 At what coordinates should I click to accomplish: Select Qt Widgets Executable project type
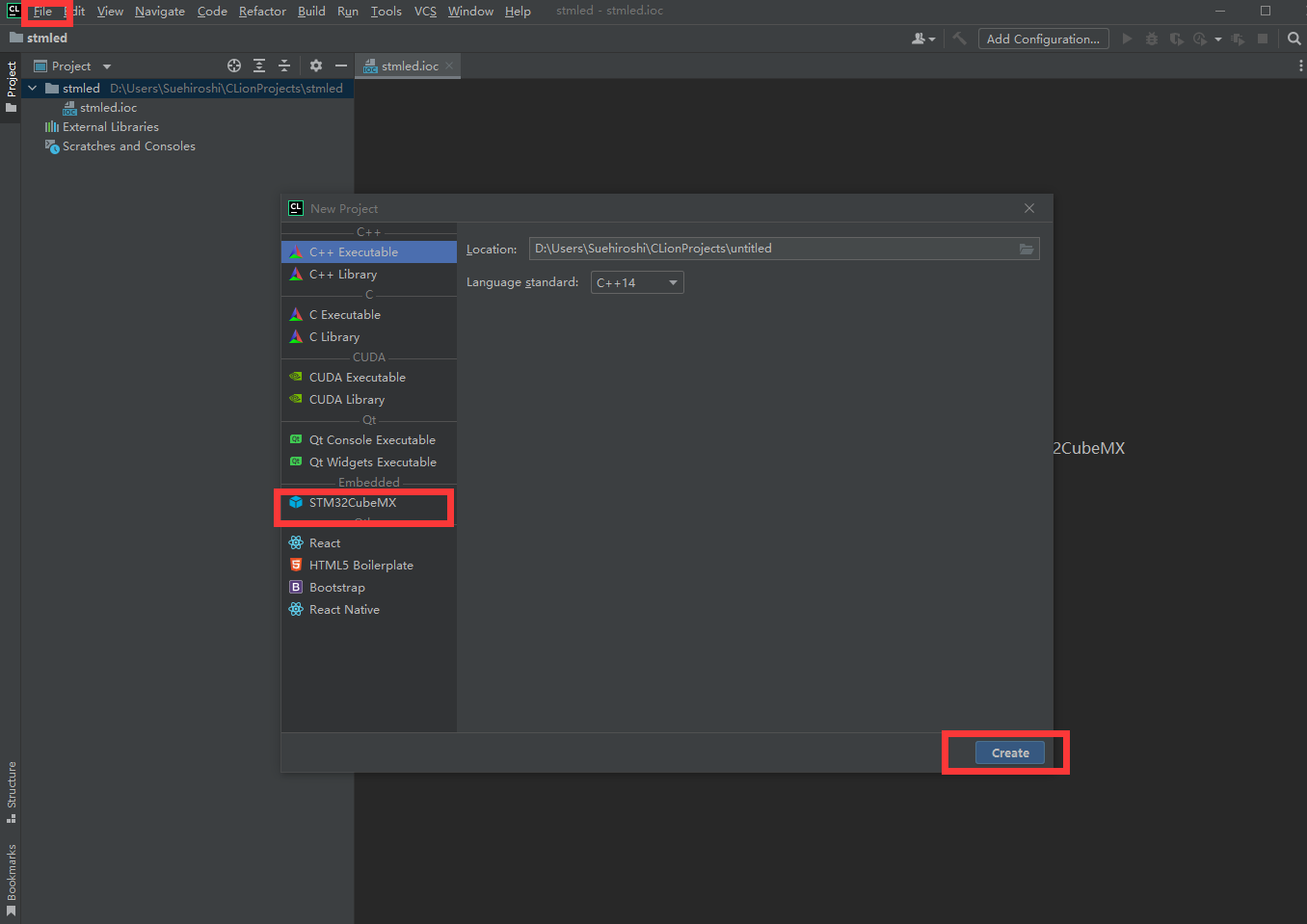369,462
